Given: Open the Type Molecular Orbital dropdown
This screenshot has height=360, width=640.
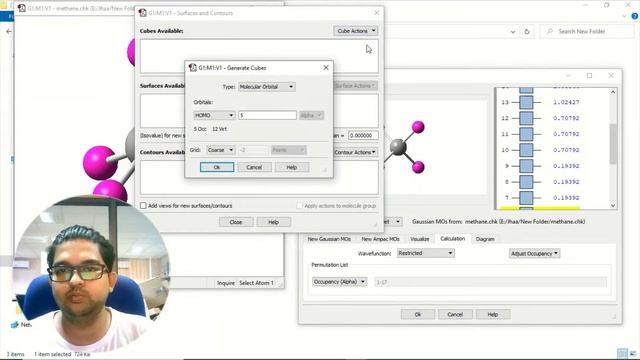Looking at the screenshot, I should pyautogui.click(x=267, y=87).
